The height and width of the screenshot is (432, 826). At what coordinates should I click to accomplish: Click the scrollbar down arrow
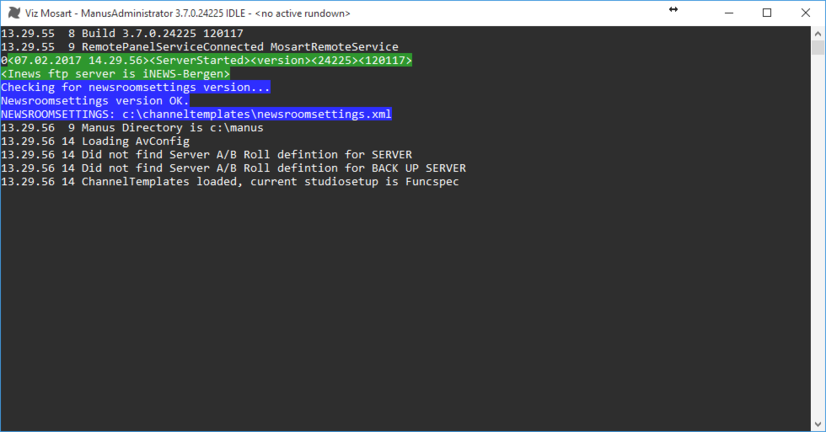tap(816, 423)
